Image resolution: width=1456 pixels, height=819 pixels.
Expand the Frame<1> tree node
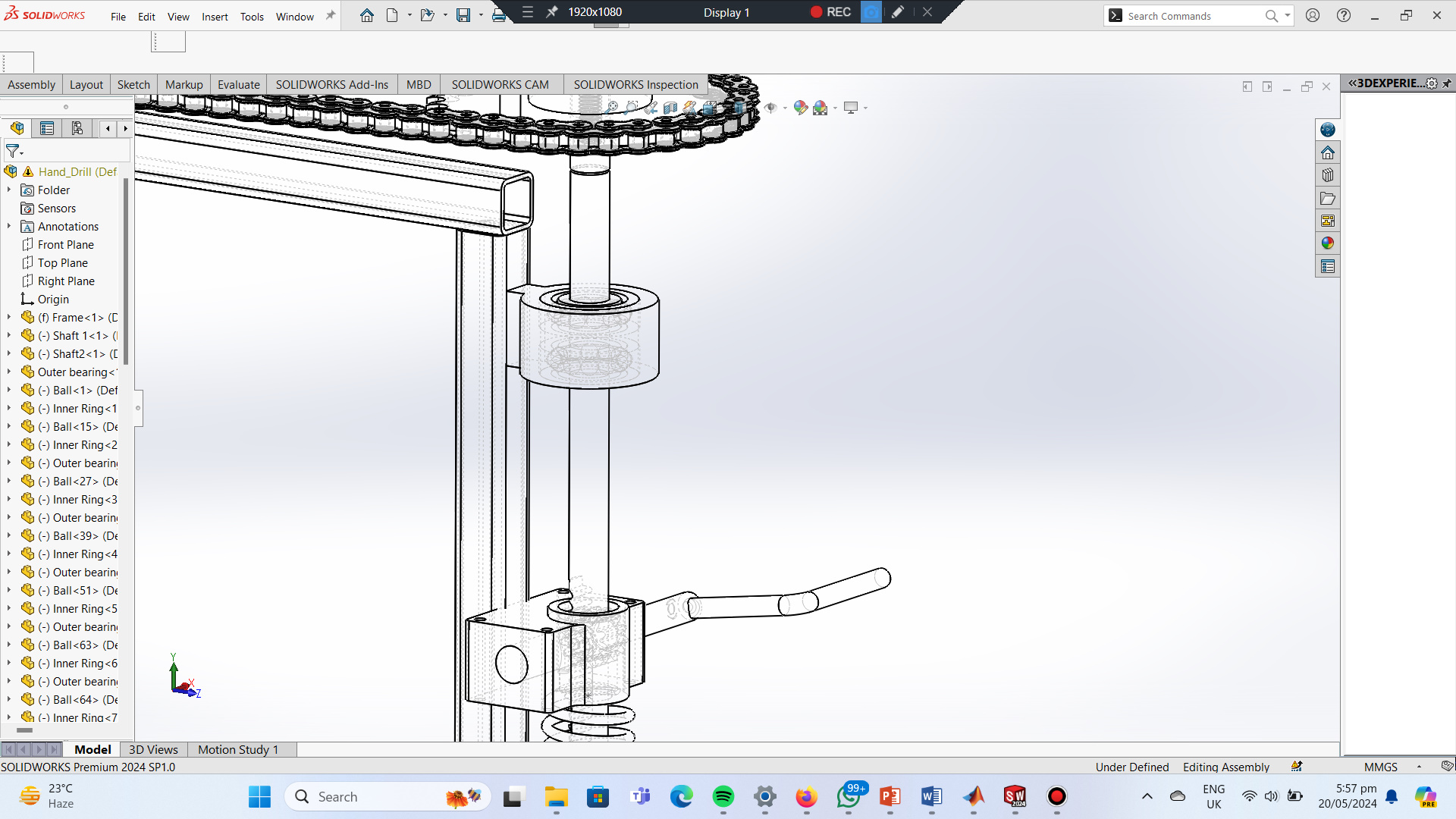[x=9, y=318]
